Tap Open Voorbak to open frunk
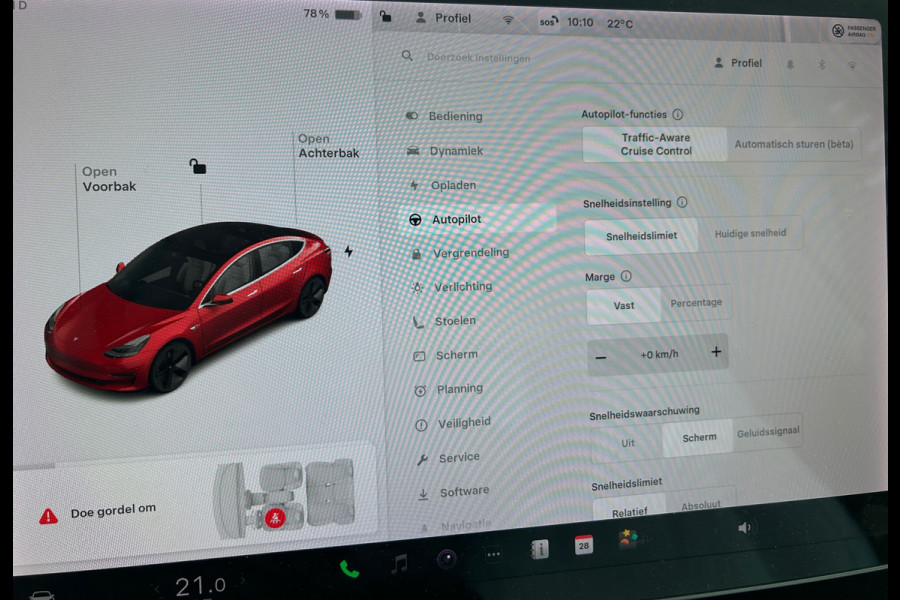 (x=109, y=179)
